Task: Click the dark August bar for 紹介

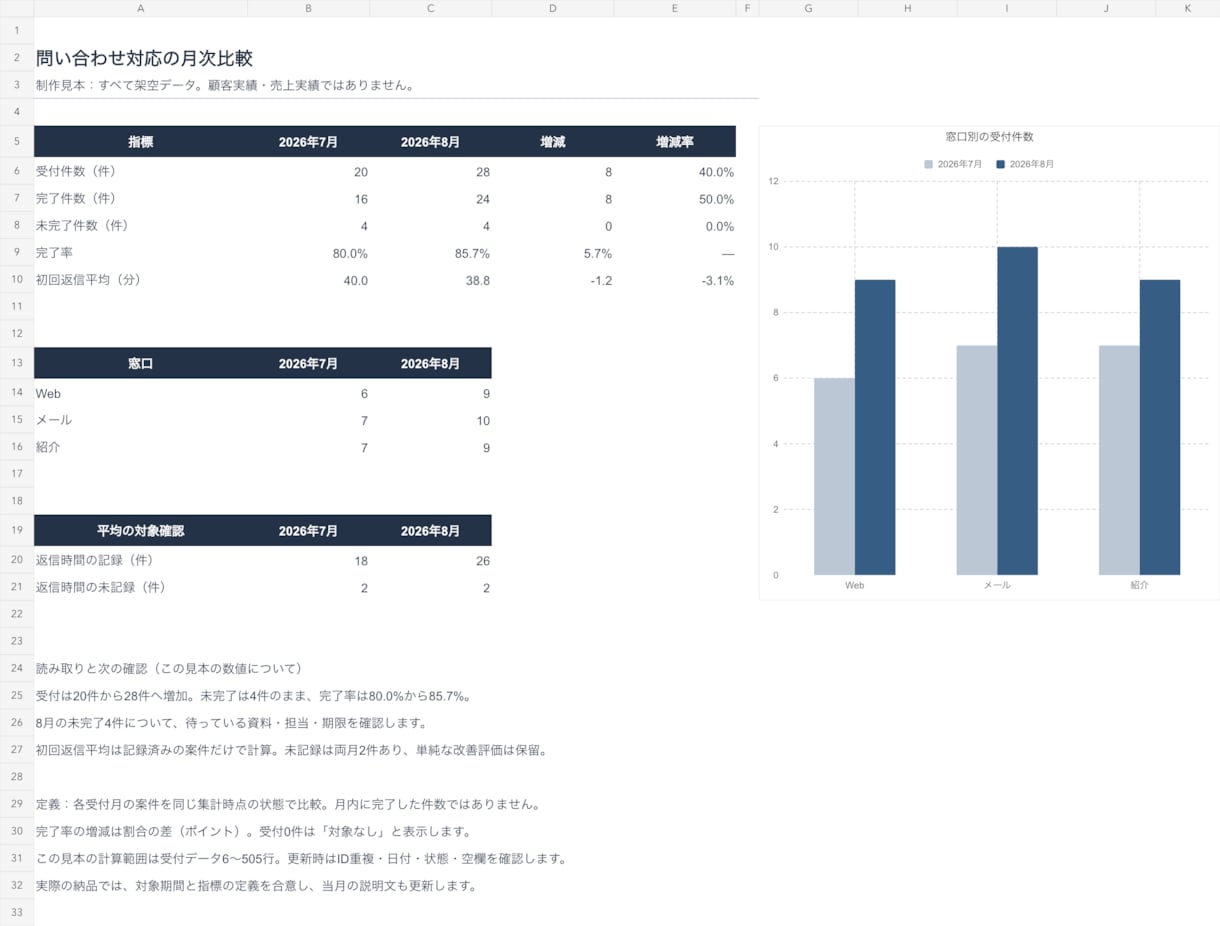Action: [1160, 427]
